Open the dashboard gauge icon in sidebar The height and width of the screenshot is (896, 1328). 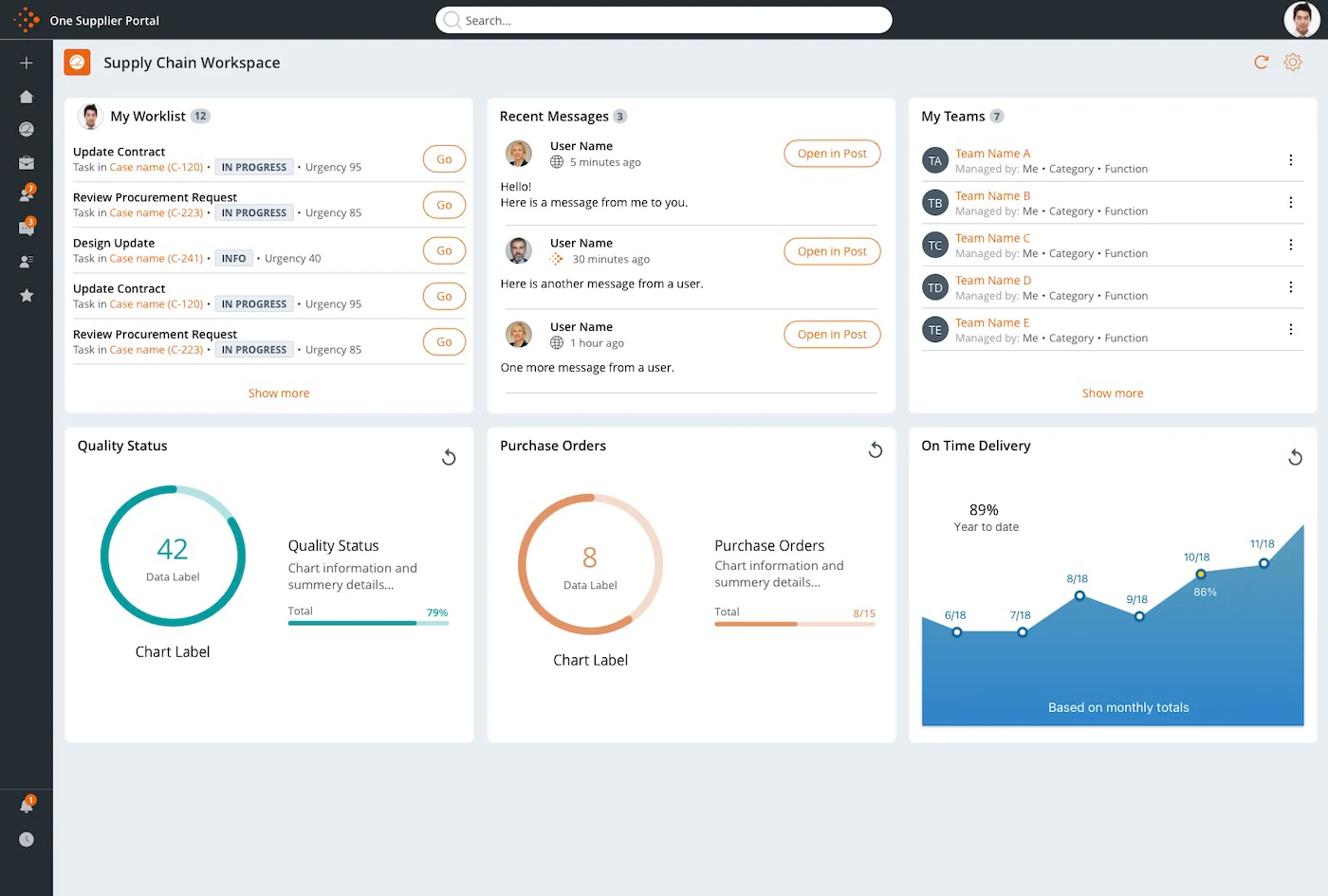coord(27,129)
